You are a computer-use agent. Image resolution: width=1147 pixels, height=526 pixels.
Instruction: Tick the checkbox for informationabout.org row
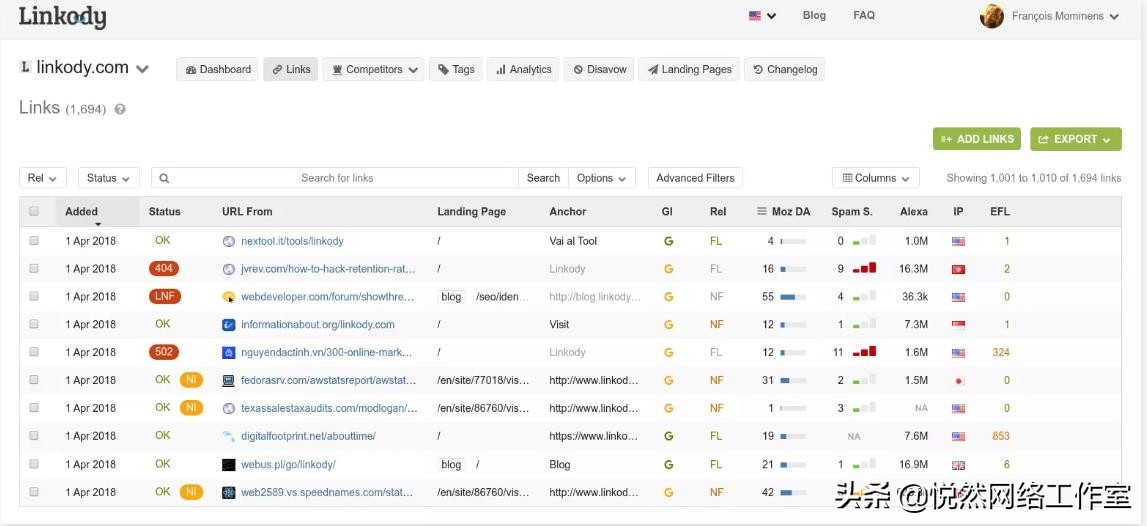pos(34,324)
